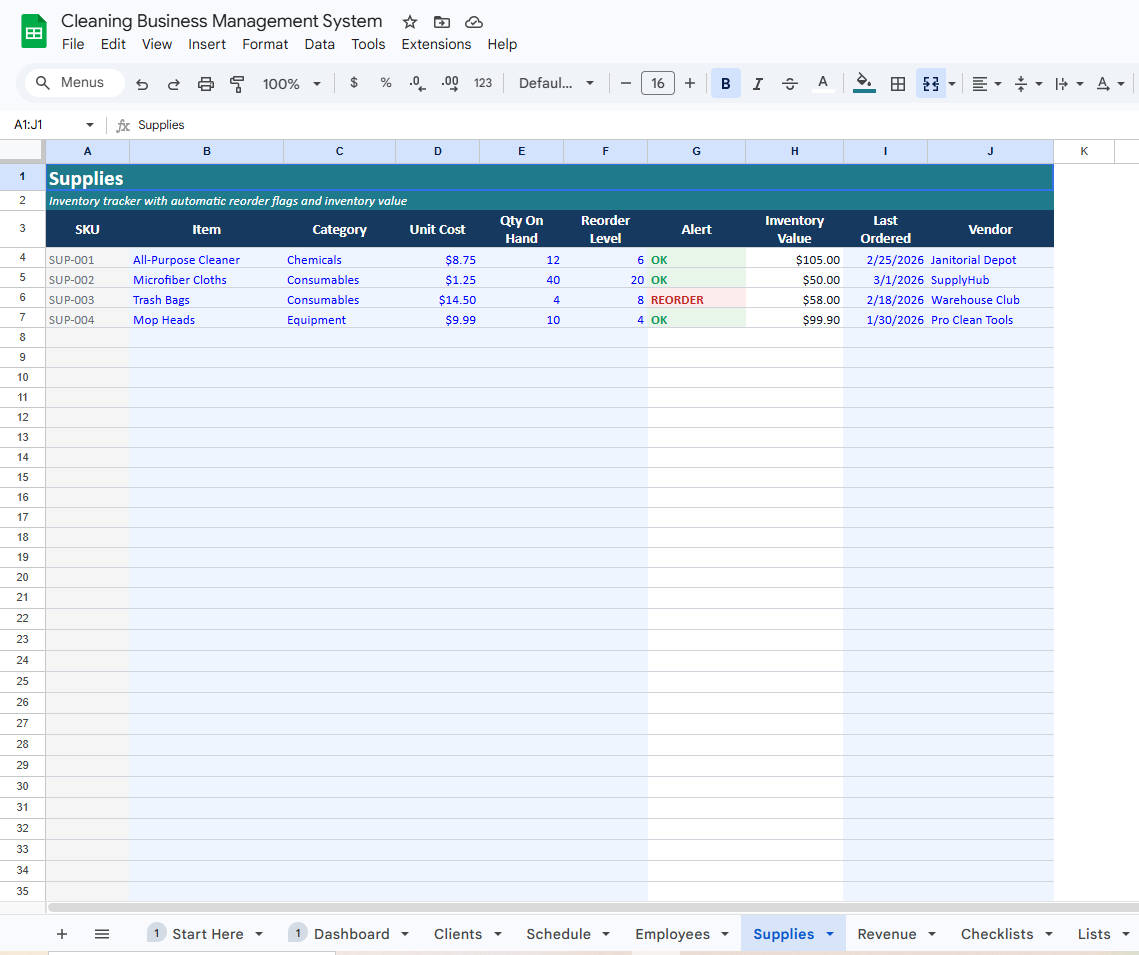
Task: Open the Edit menu
Action: click(113, 44)
